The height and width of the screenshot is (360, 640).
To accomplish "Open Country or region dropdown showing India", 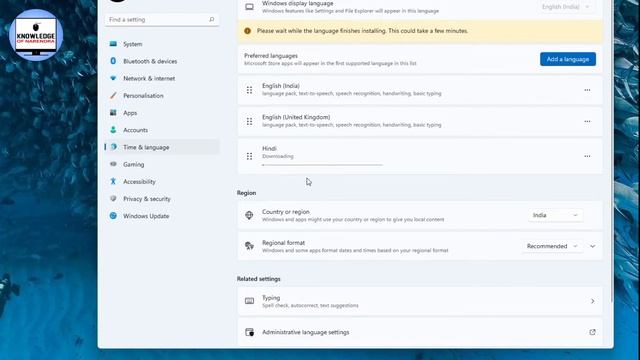I will pos(556,215).
